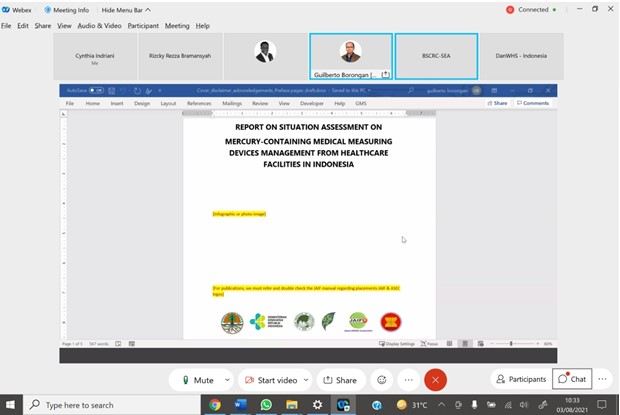This screenshot has height=415, width=620.
Task: Toggle AutoSave switch in shared Word
Action: click(x=96, y=91)
